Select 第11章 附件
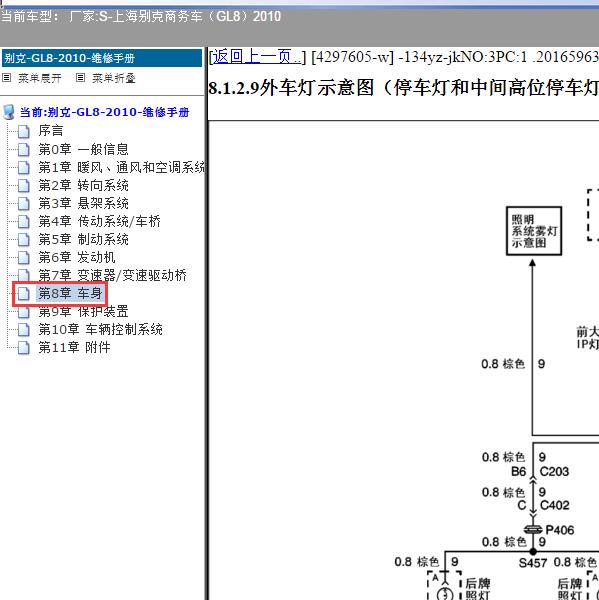Image resolution: width=599 pixels, height=600 pixels. click(x=74, y=347)
